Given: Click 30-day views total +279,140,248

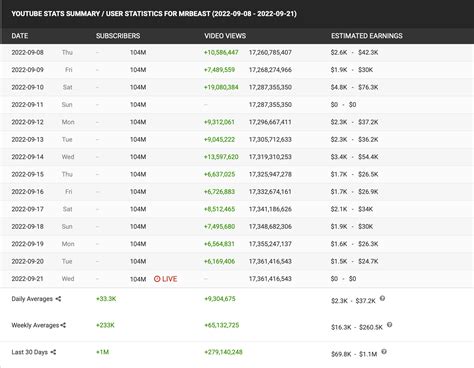Looking at the screenshot, I should pyautogui.click(x=223, y=352).
